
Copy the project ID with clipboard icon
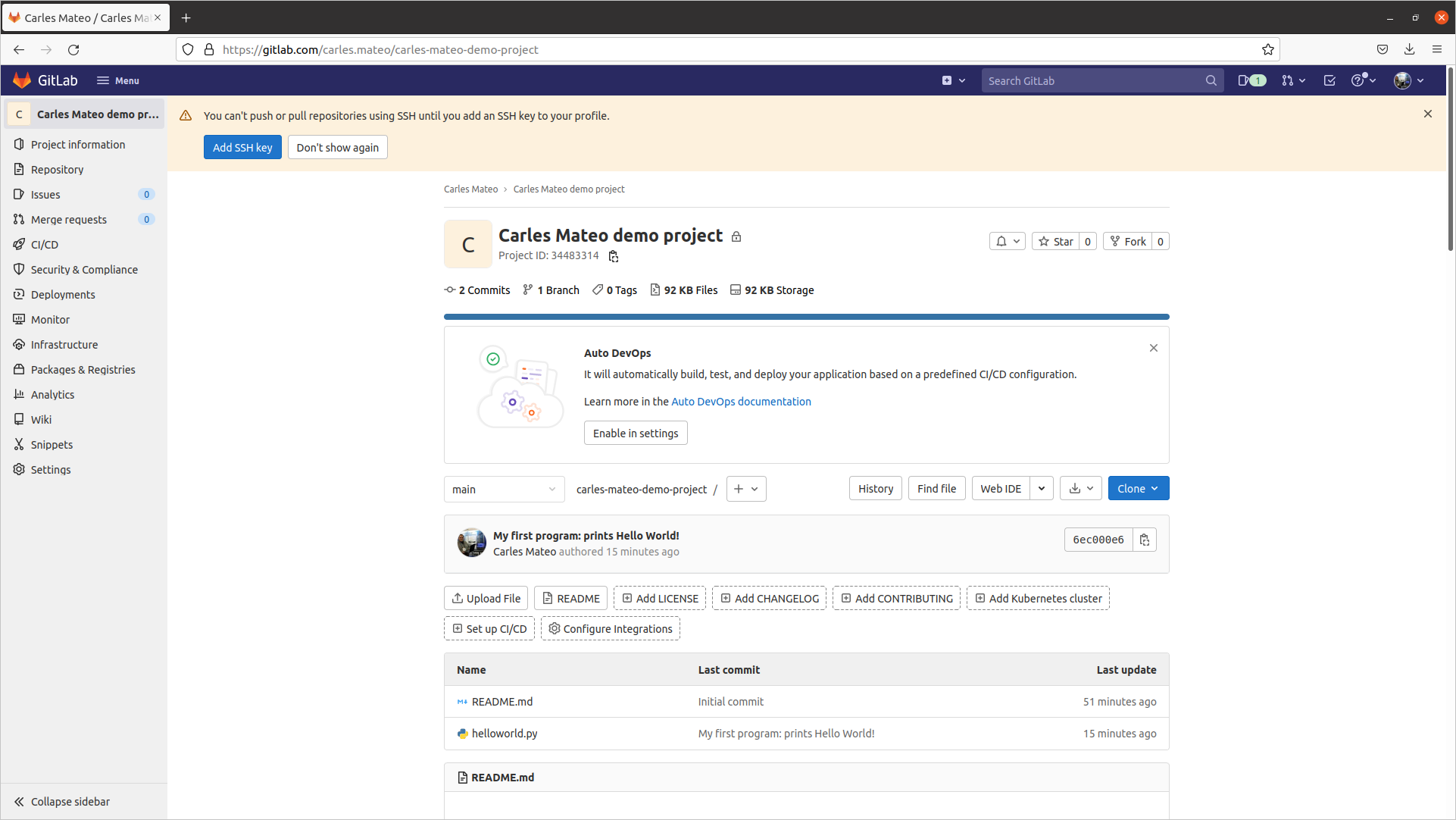613,256
